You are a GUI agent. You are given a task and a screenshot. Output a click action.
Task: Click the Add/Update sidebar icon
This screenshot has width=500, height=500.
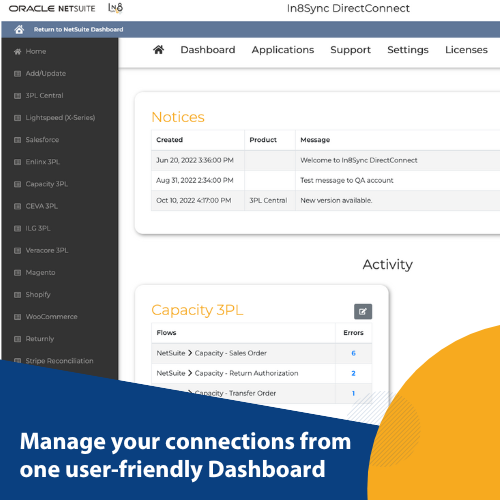tap(17, 74)
